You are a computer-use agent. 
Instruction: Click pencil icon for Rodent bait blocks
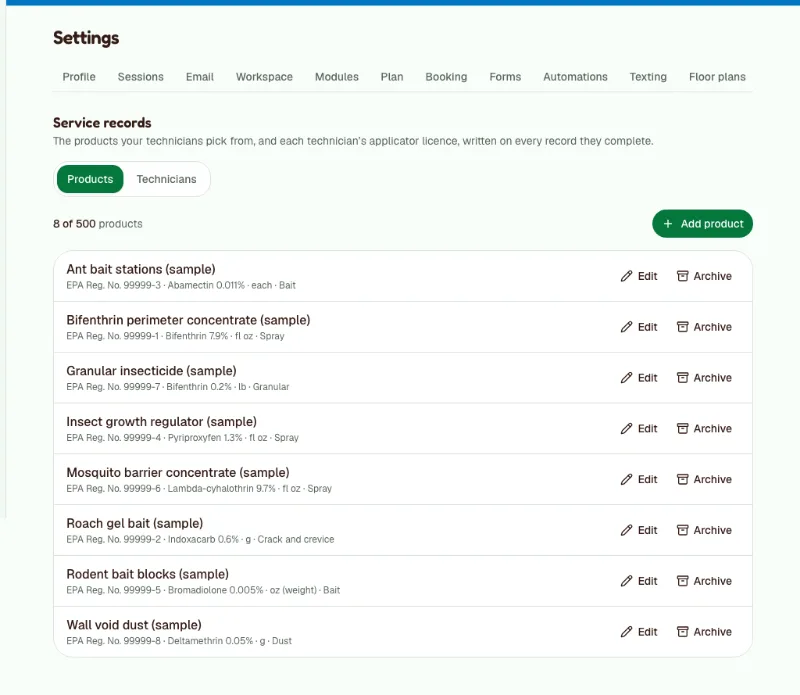(627, 581)
